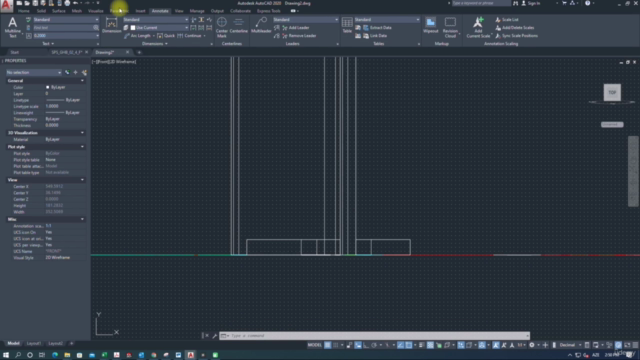Activate the Multileader tool
640x360 pixels.
pos(261,25)
